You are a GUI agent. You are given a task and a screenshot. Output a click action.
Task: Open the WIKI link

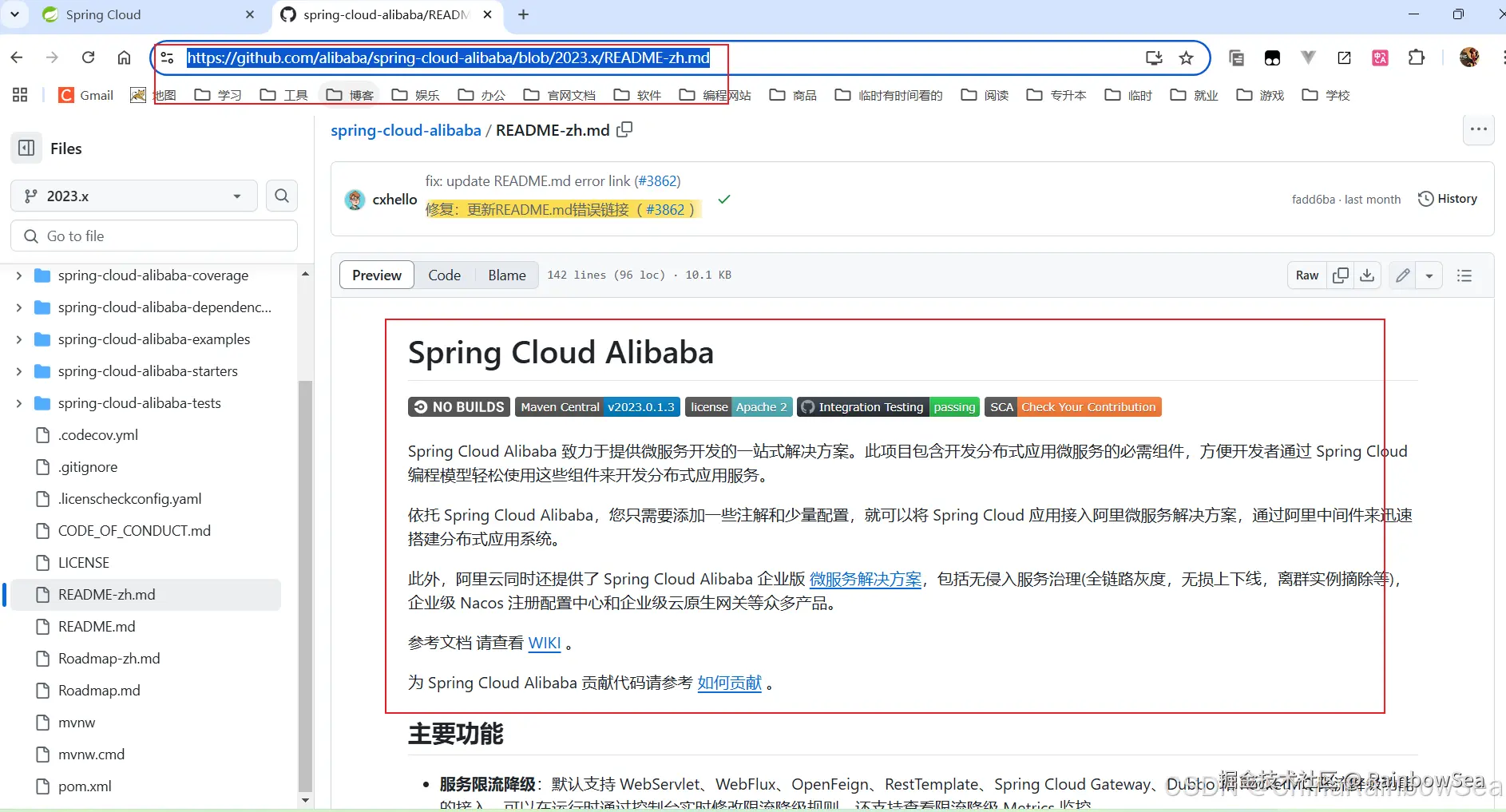(x=545, y=643)
